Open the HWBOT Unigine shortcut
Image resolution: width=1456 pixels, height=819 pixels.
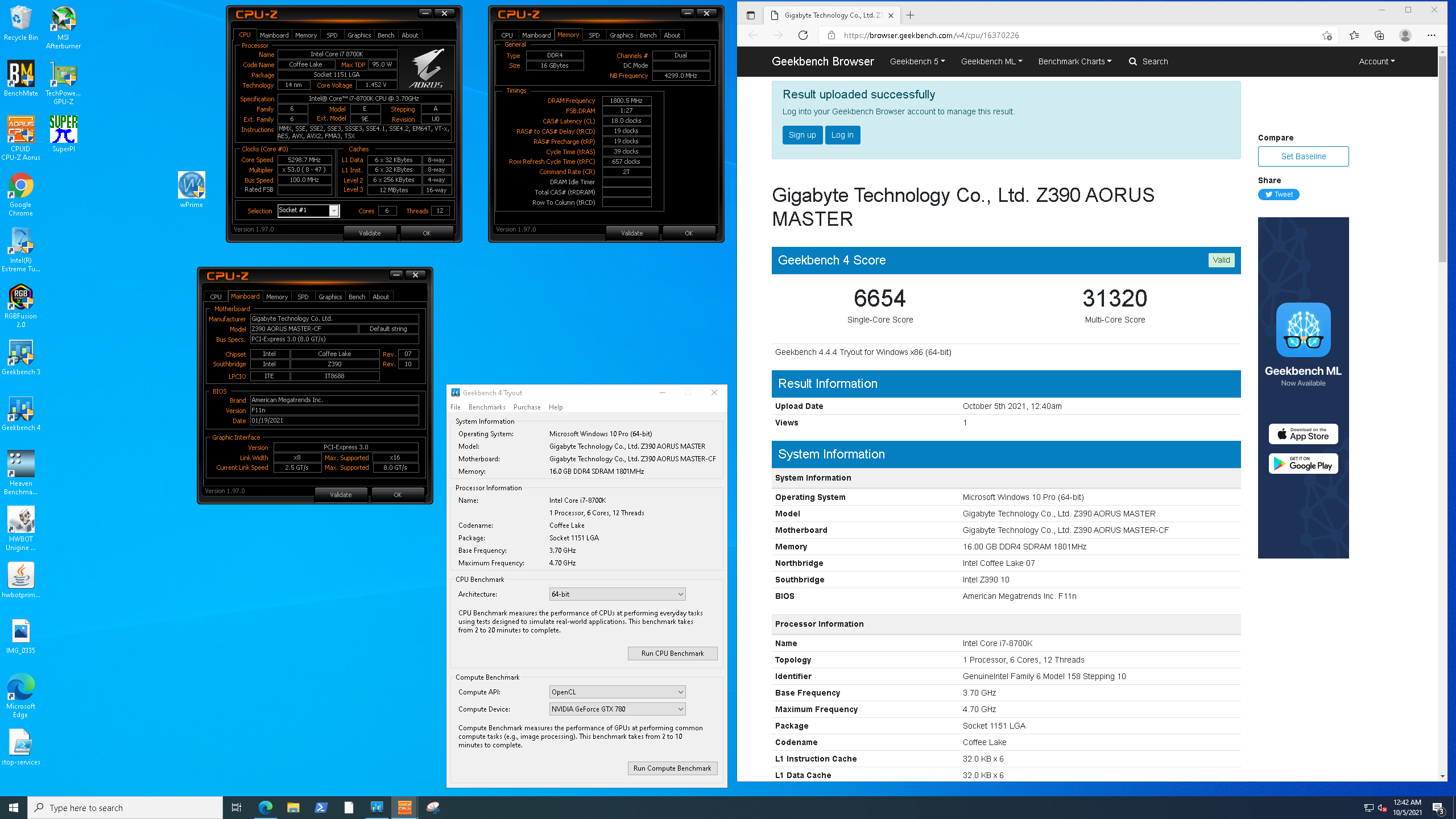point(20,528)
